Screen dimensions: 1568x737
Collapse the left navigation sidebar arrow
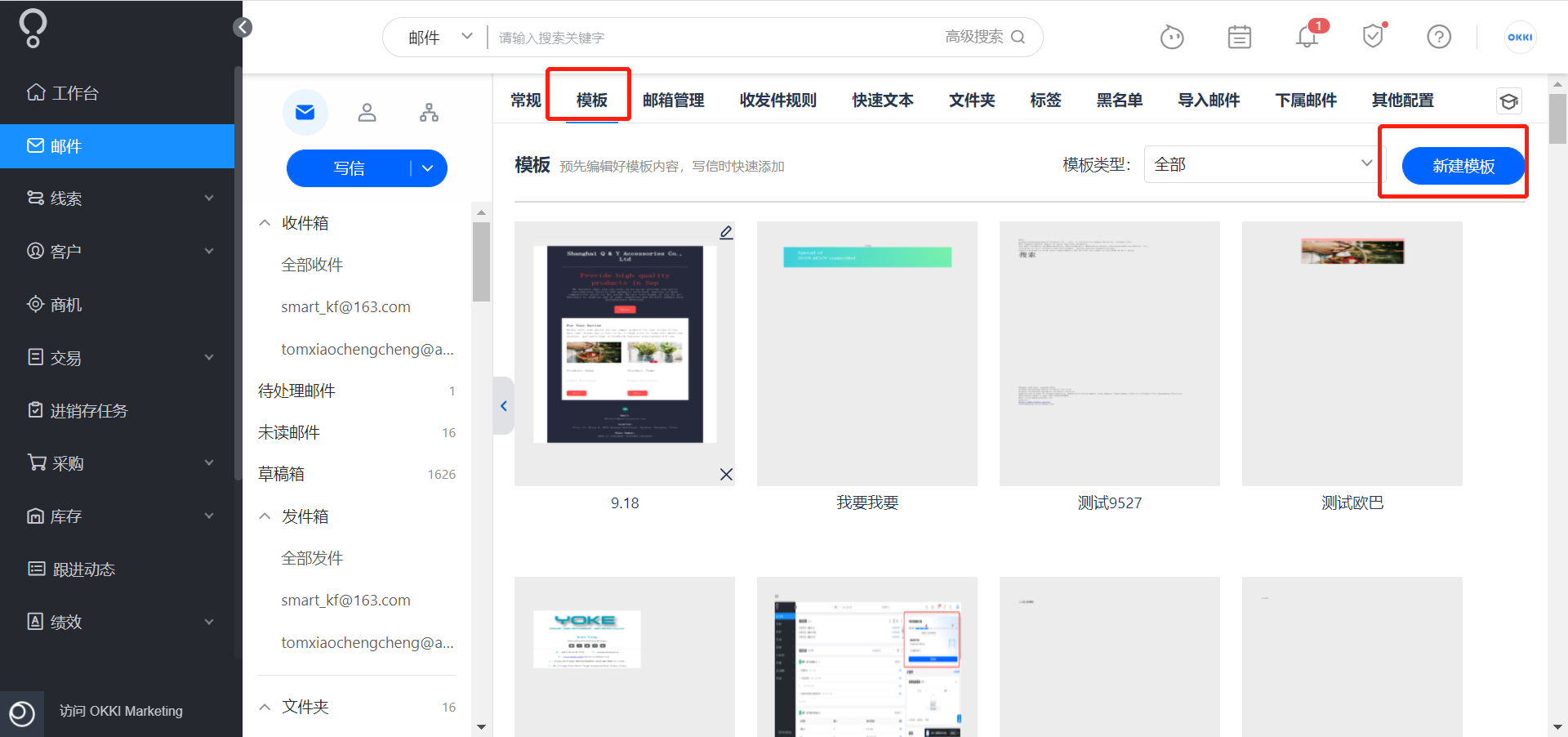[243, 28]
